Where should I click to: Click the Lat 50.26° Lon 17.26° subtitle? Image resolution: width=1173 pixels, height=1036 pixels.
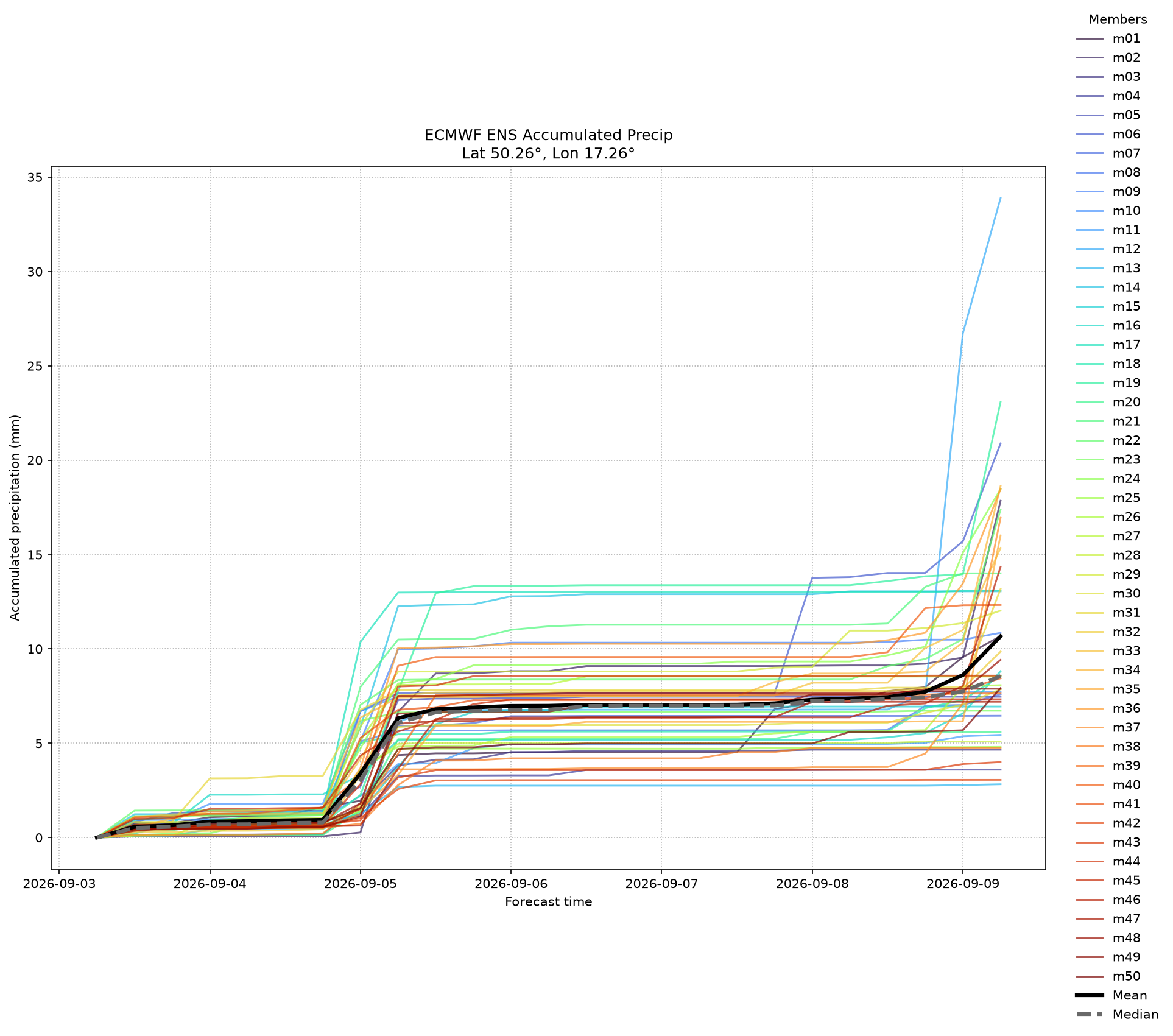(548, 153)
